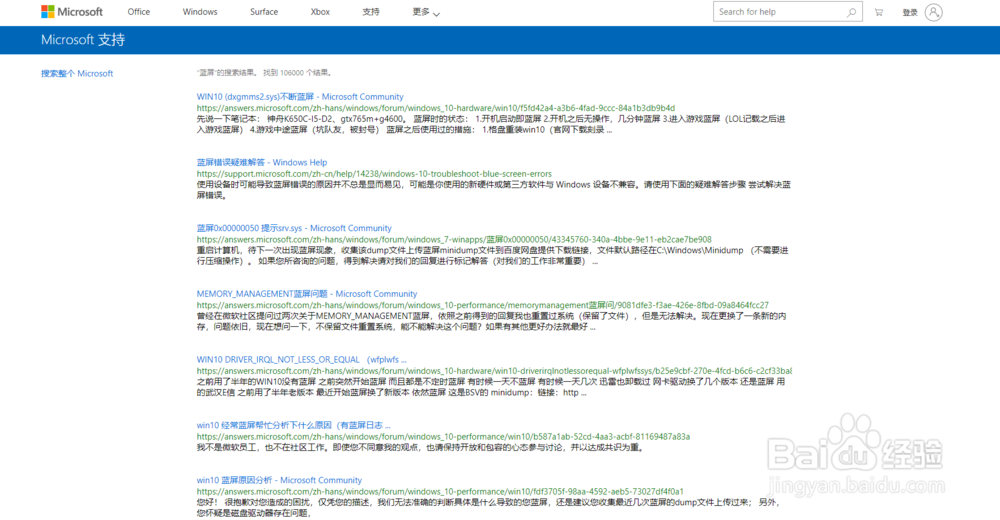Open win10 经常蓝屏帮忙分析下什么原因 result
Viewport: 1000px width, 520px height.
tap(293, 425)
